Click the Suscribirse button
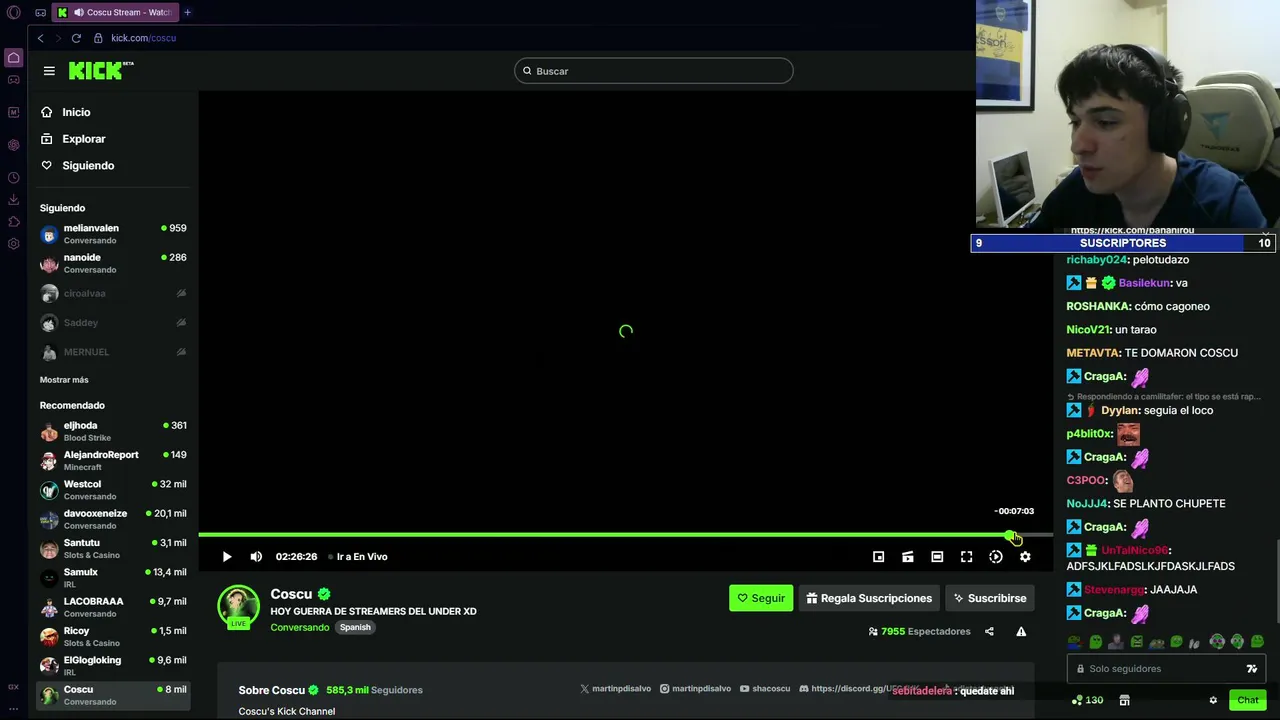The height and width of the screenshot is (720, 1280). pyautogui.click(x=990, y=598)
